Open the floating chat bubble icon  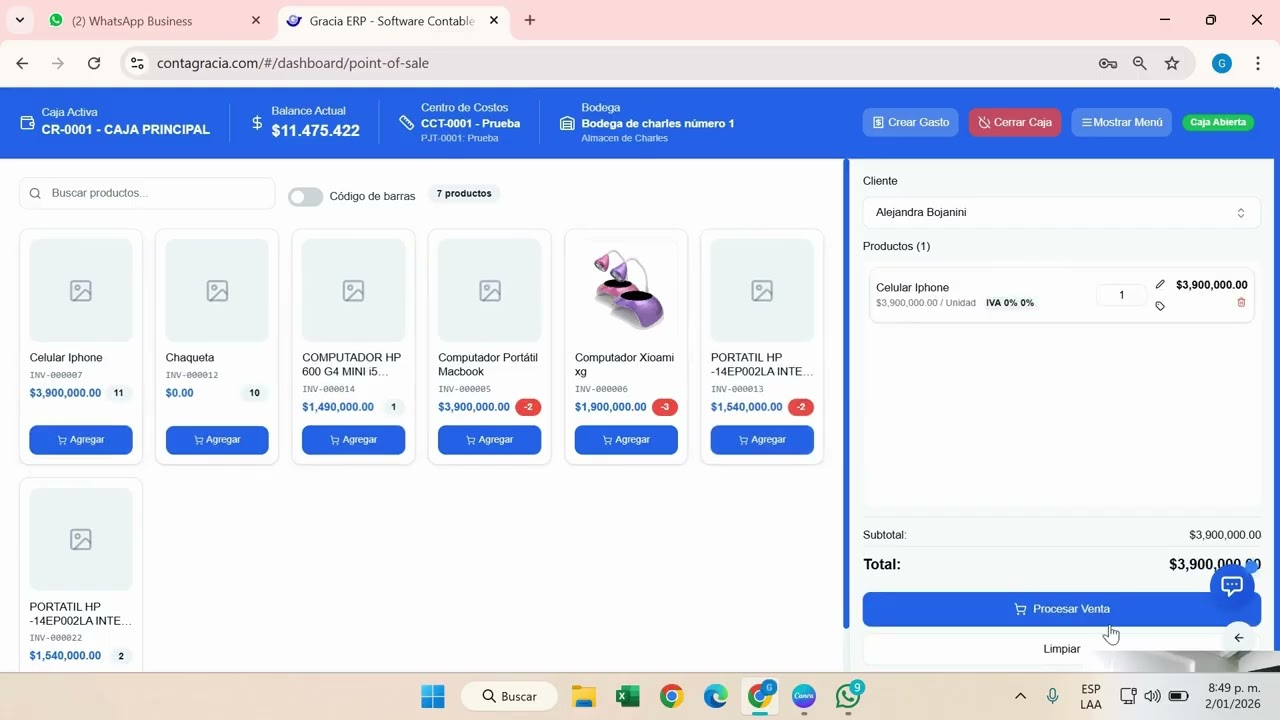point(1232,585)
